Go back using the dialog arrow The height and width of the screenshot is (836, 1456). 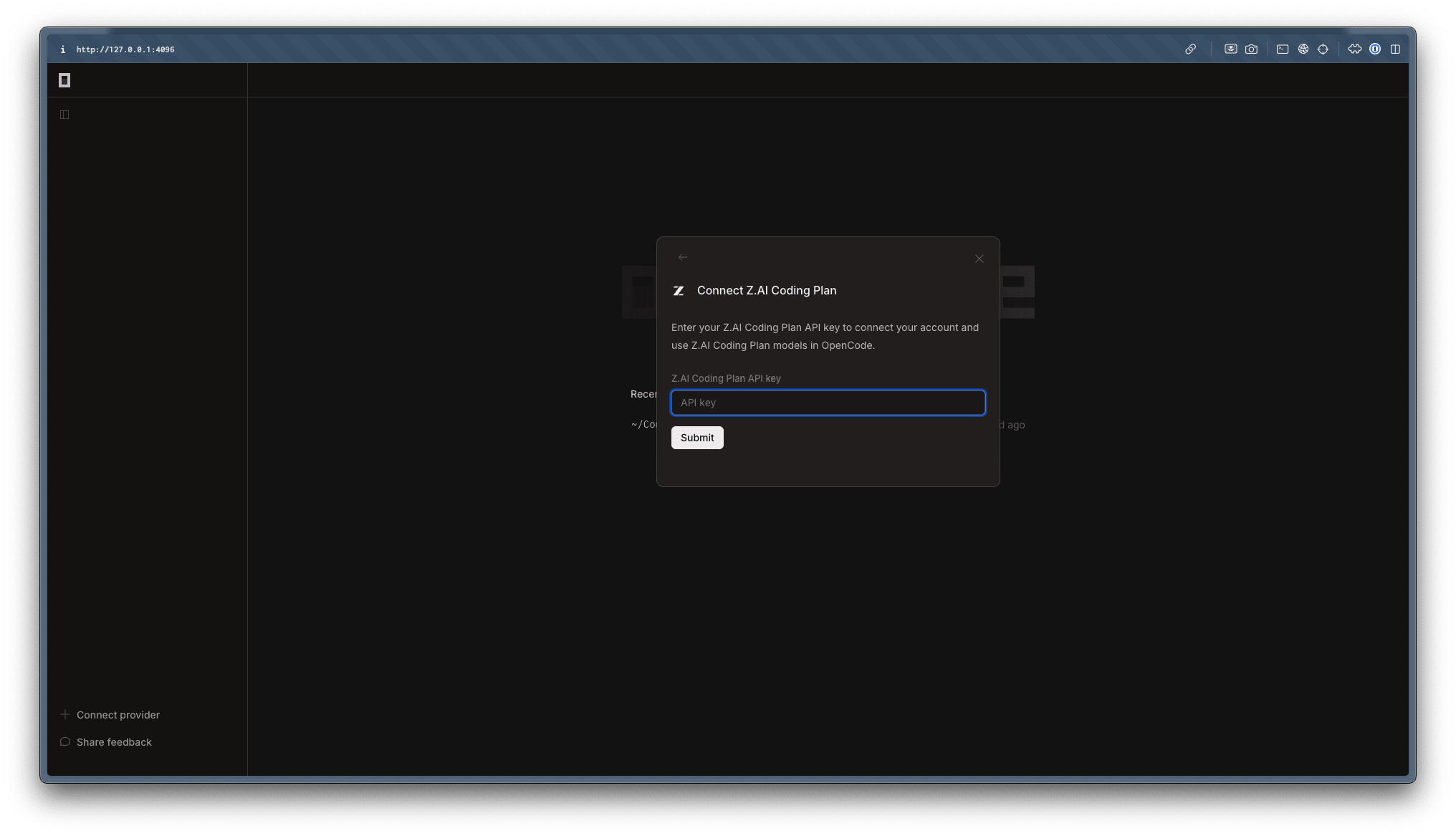683,257
